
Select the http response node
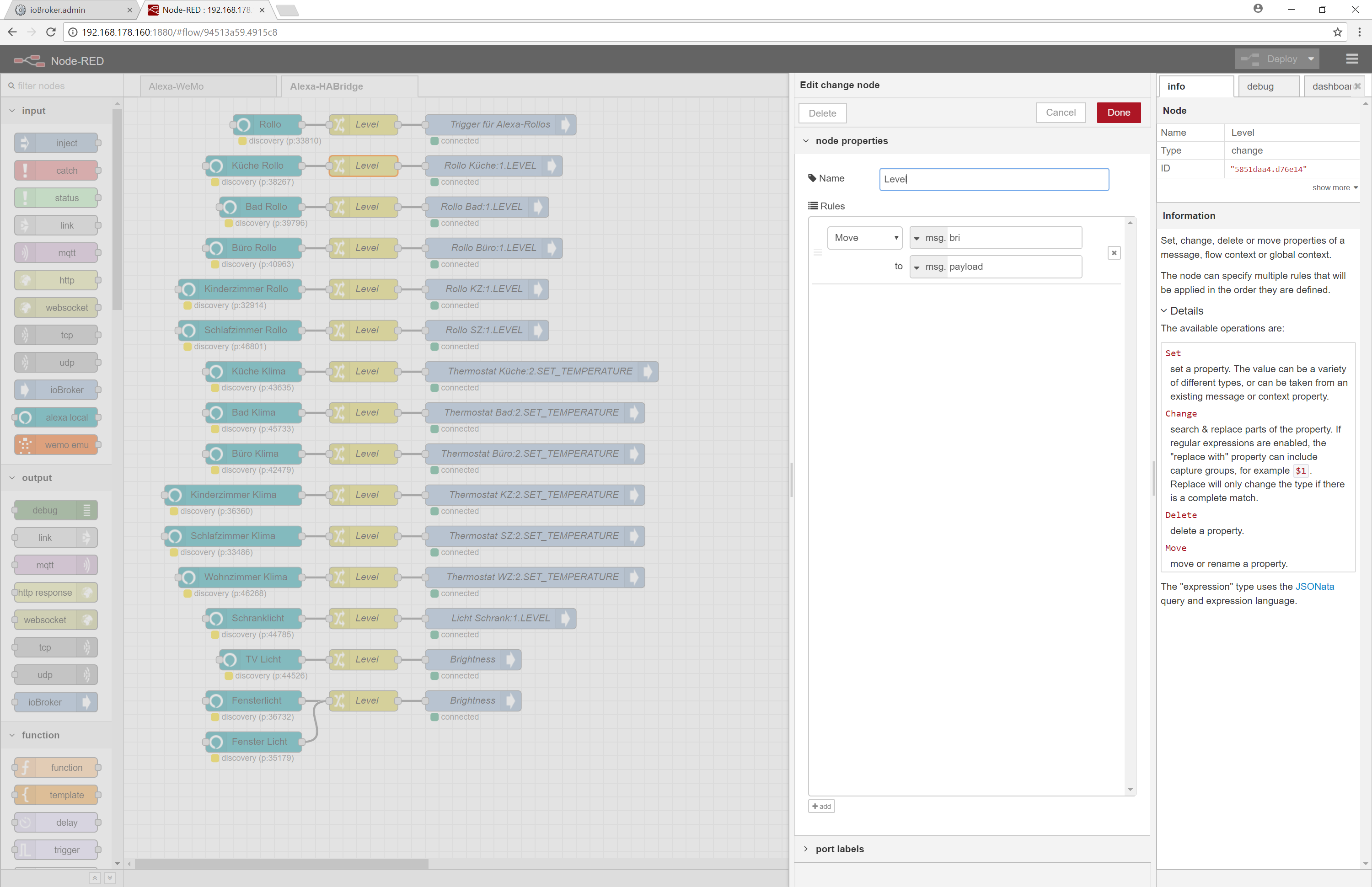coord(56,593)
